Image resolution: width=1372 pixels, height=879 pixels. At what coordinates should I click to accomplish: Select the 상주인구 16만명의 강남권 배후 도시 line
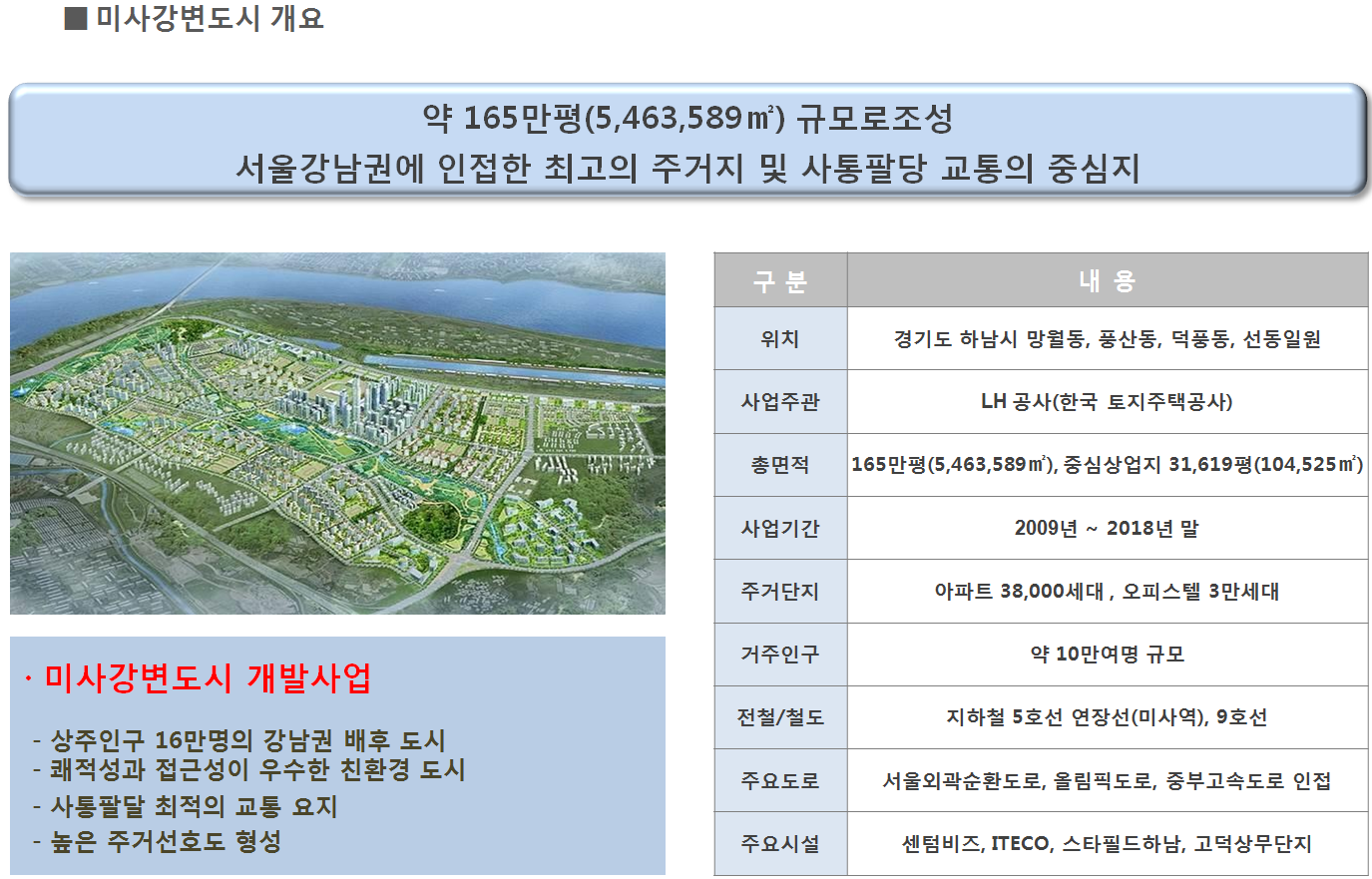[239, 740]
